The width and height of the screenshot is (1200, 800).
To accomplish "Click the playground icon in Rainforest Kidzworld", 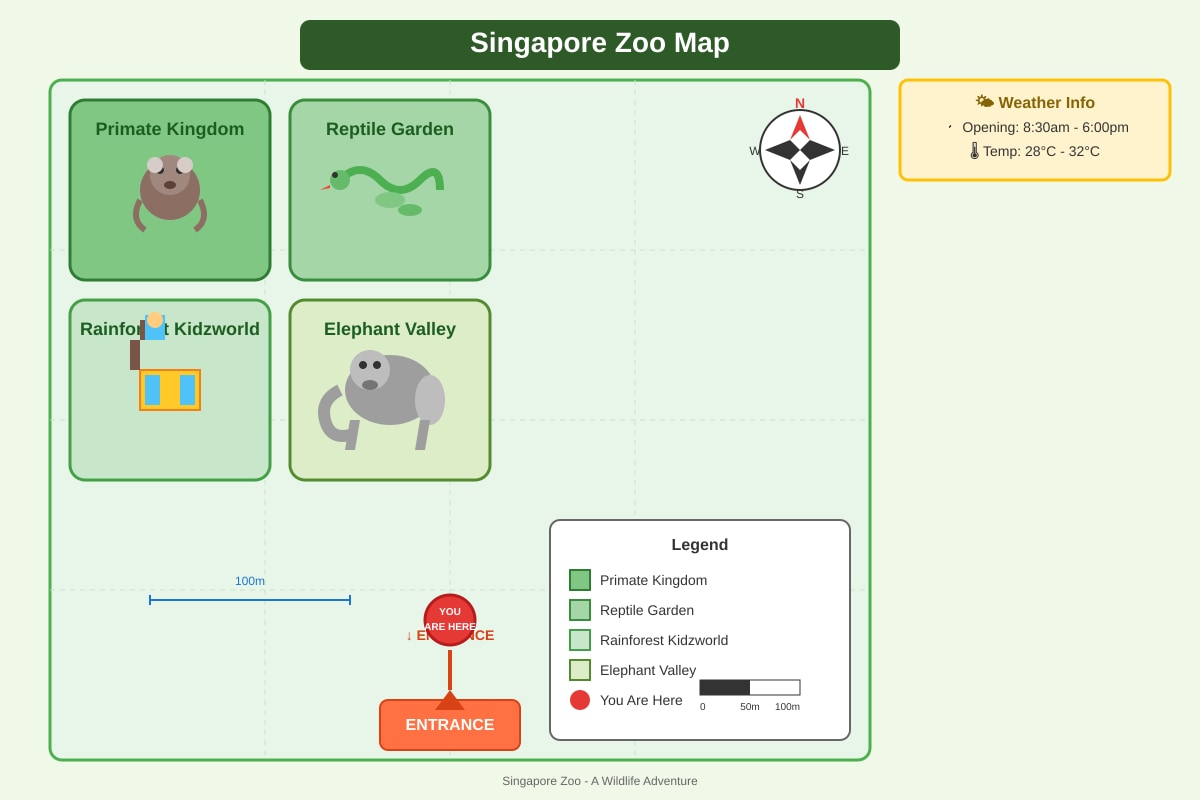I will point(165,361).
